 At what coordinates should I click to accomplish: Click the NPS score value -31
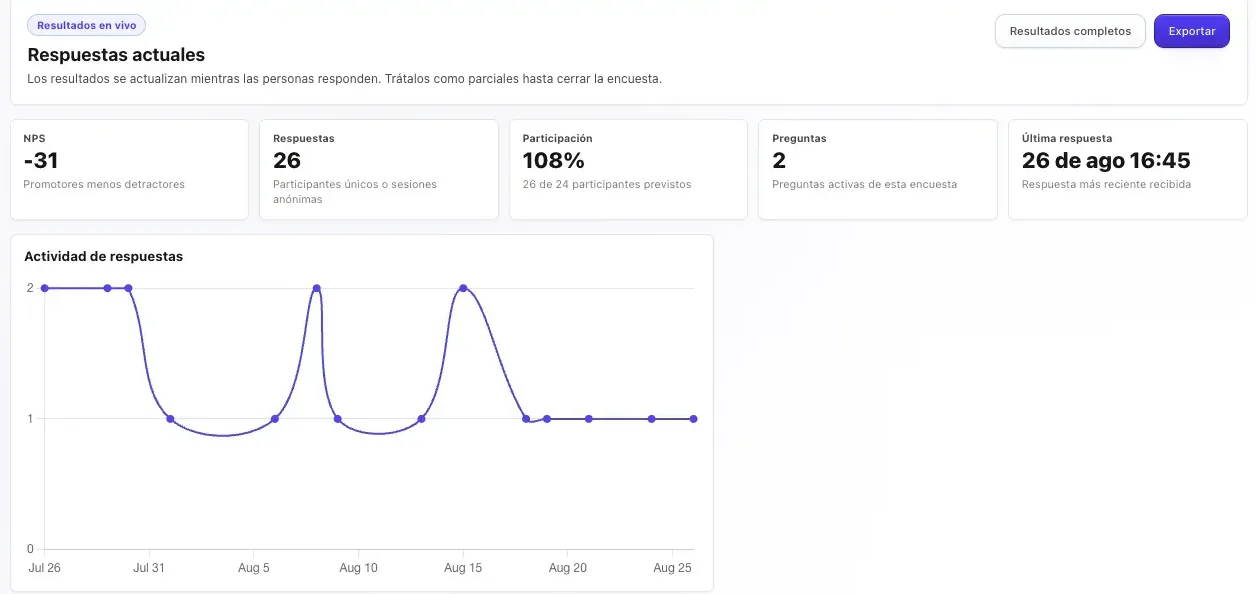click(x=42, y=161)
